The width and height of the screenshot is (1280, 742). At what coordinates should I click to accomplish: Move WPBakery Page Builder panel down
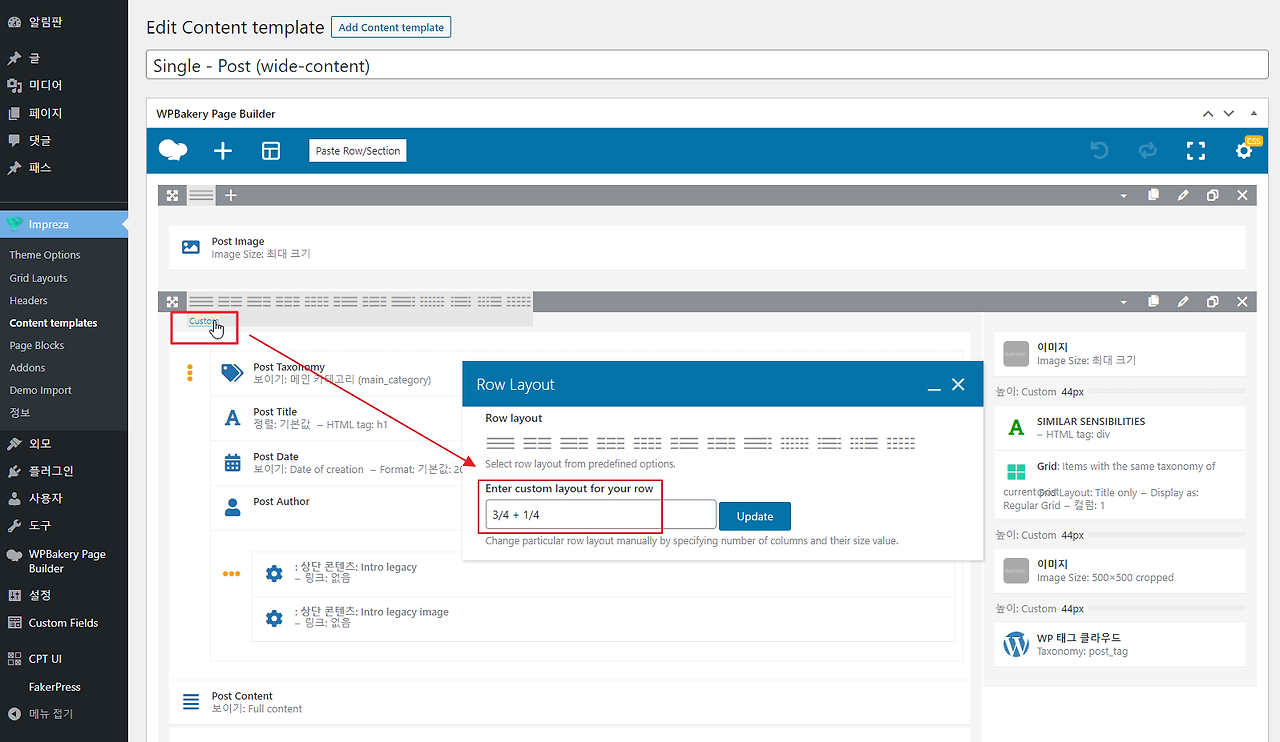click(x=1229, y=114)
